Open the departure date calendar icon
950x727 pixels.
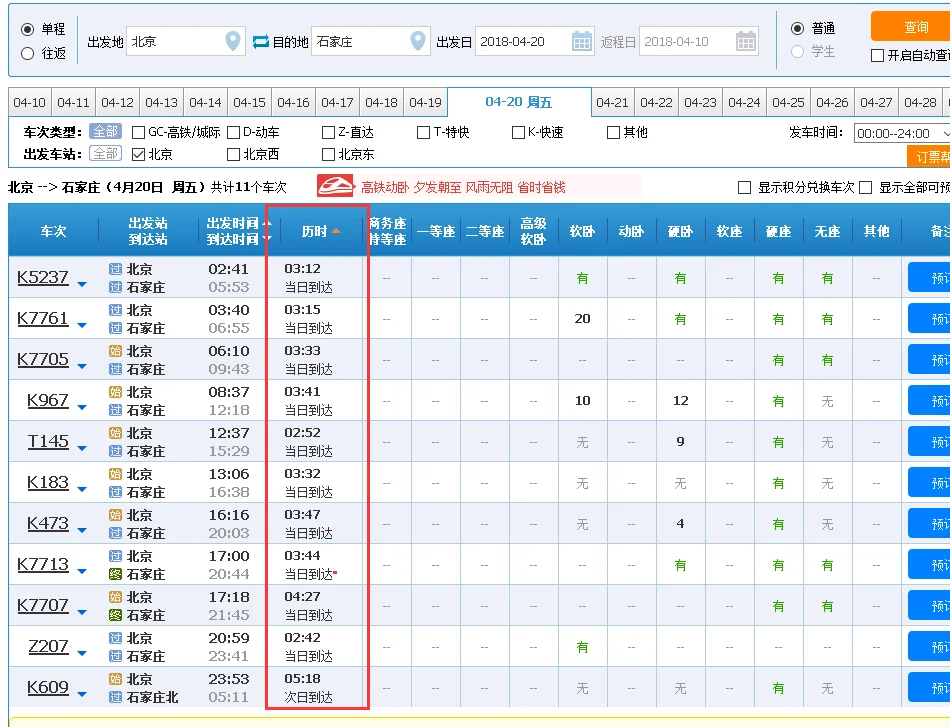tap(581, 40)
